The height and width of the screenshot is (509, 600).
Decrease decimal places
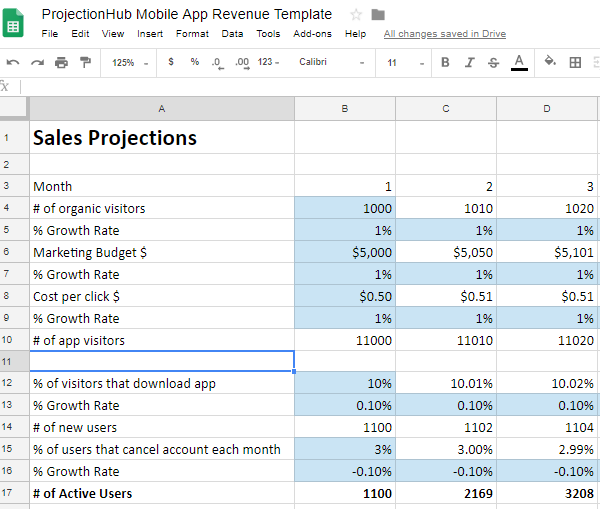(x=218, y=63)
